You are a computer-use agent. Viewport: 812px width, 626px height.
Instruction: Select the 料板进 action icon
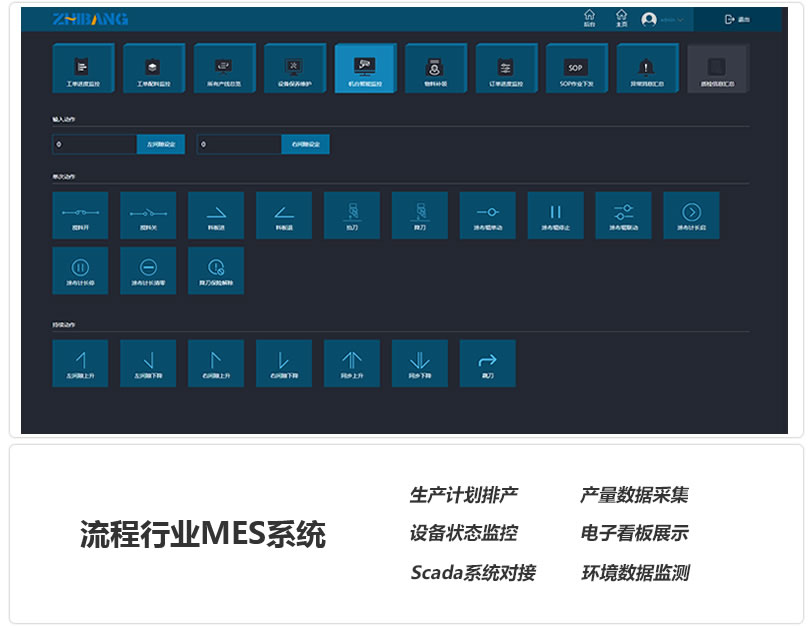pyautogui.click(x=215, y=214)
